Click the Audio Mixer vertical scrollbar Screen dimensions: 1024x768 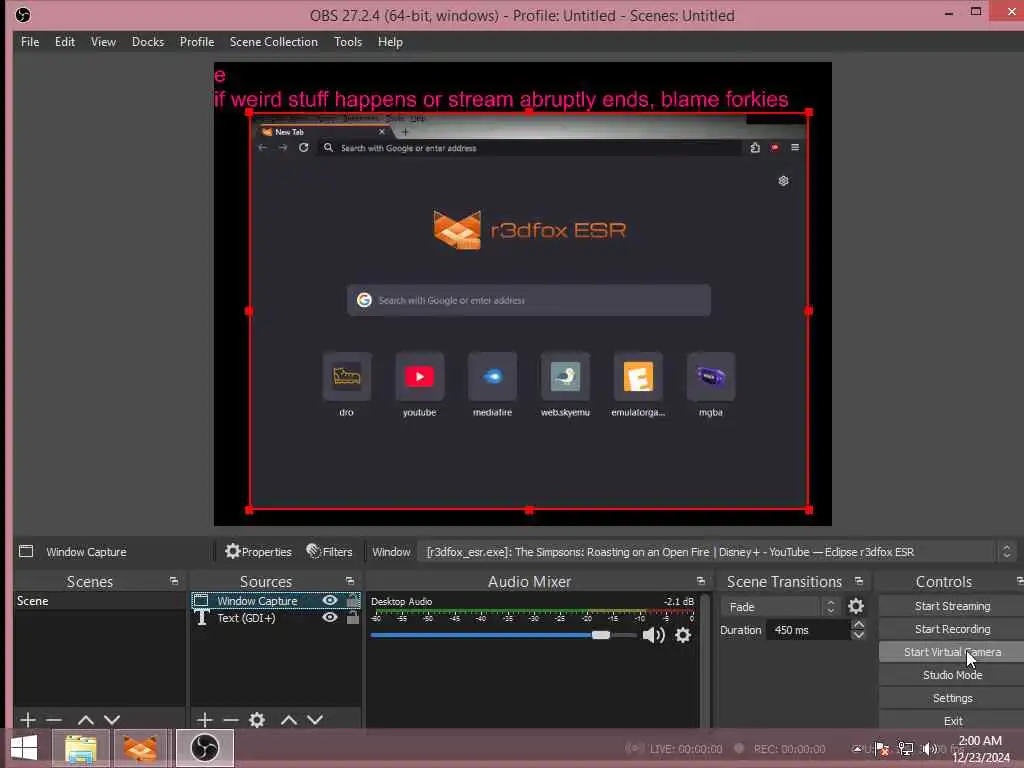click(x=705, y=660)
